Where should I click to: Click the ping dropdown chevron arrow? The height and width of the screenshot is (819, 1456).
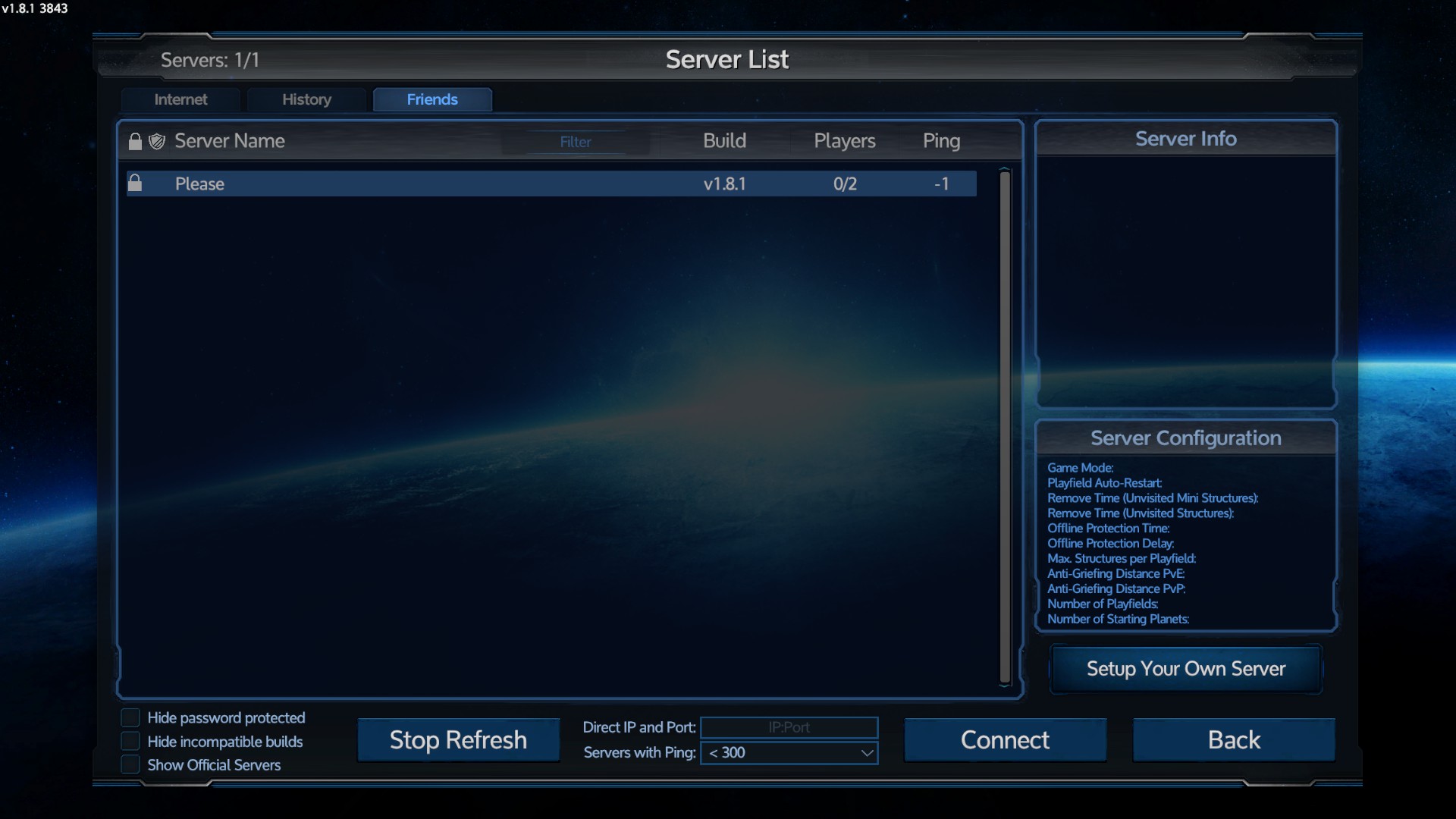pos(867,752)
